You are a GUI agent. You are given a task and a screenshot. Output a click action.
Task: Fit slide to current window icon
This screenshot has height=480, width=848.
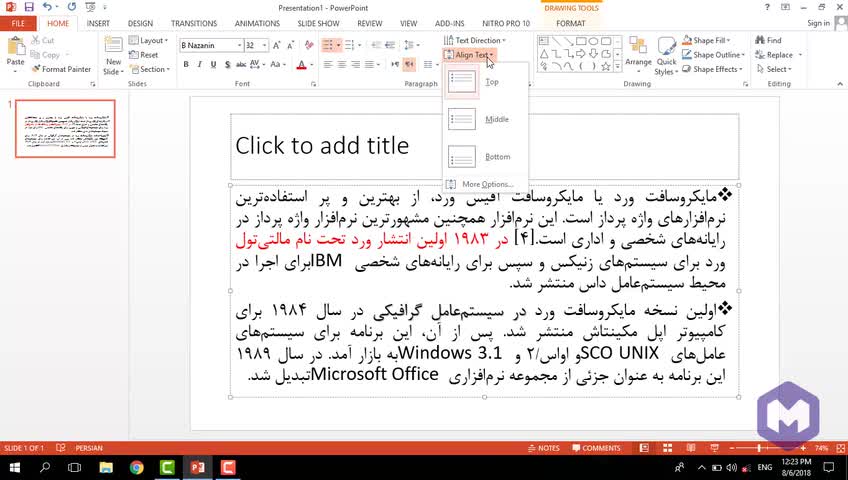click(x=840, y=448)
